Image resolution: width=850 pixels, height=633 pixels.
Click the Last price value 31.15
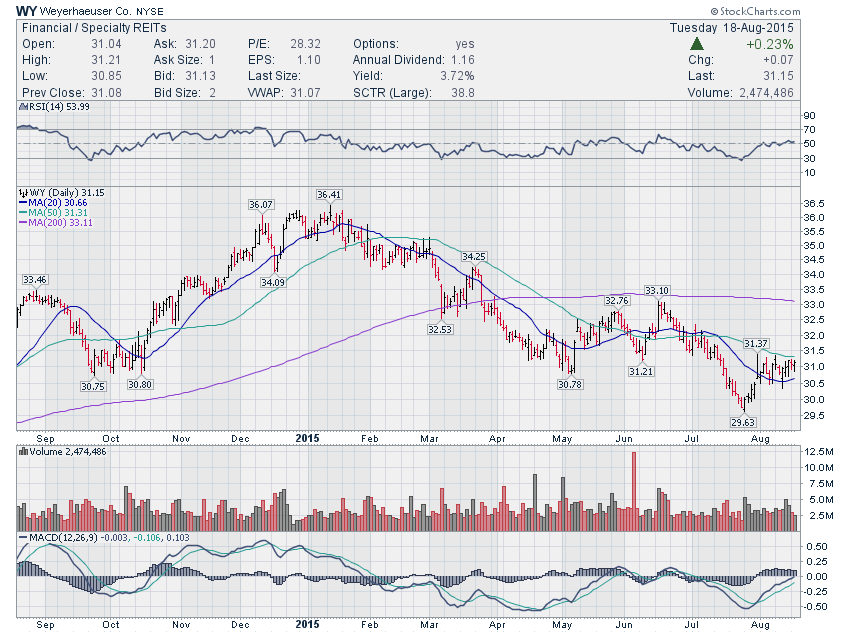tap(778, 76)
